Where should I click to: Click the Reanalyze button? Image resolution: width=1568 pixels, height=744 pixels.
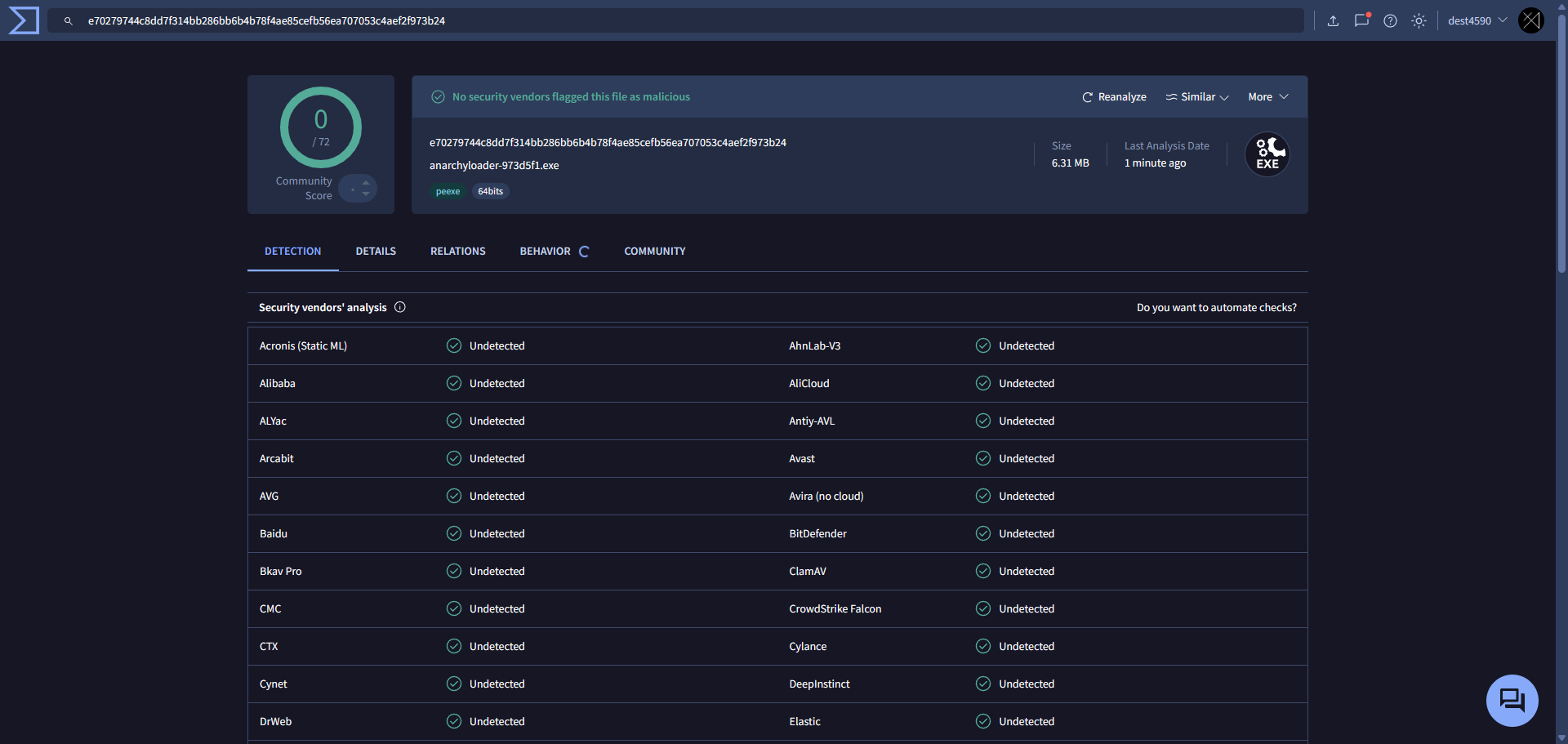pos(1114,97)
